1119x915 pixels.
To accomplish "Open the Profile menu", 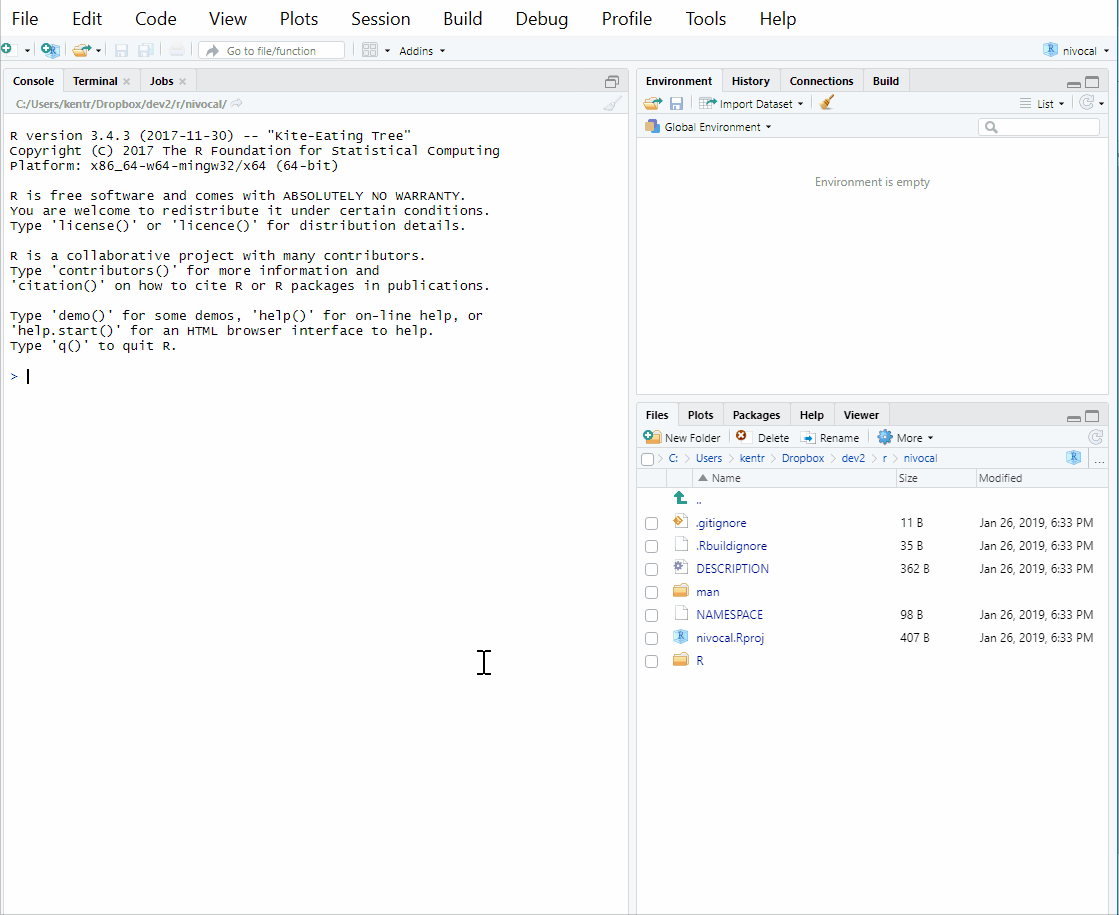I will point(627,19).
